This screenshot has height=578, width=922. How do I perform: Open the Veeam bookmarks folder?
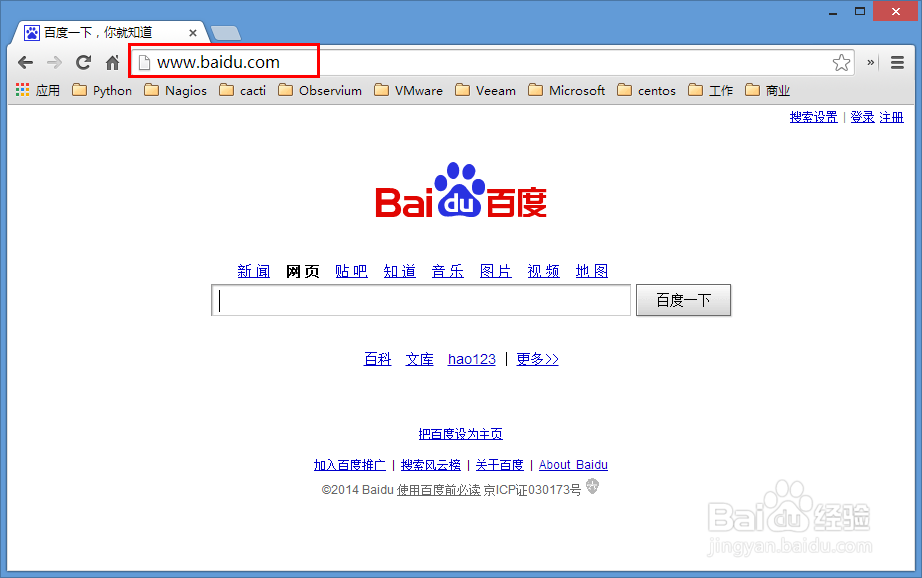[x=485, y=90]
